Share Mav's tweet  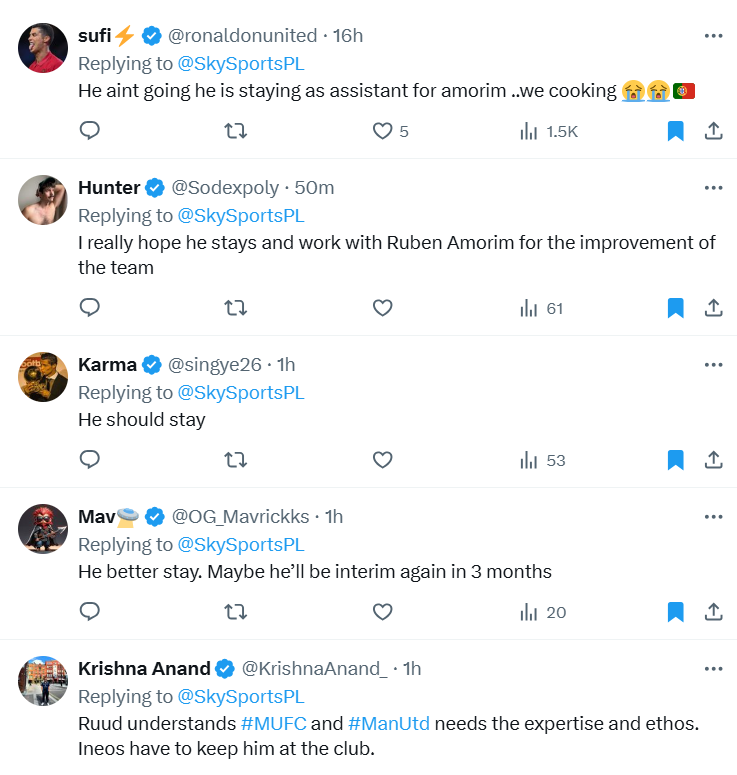tap(714, 612)
